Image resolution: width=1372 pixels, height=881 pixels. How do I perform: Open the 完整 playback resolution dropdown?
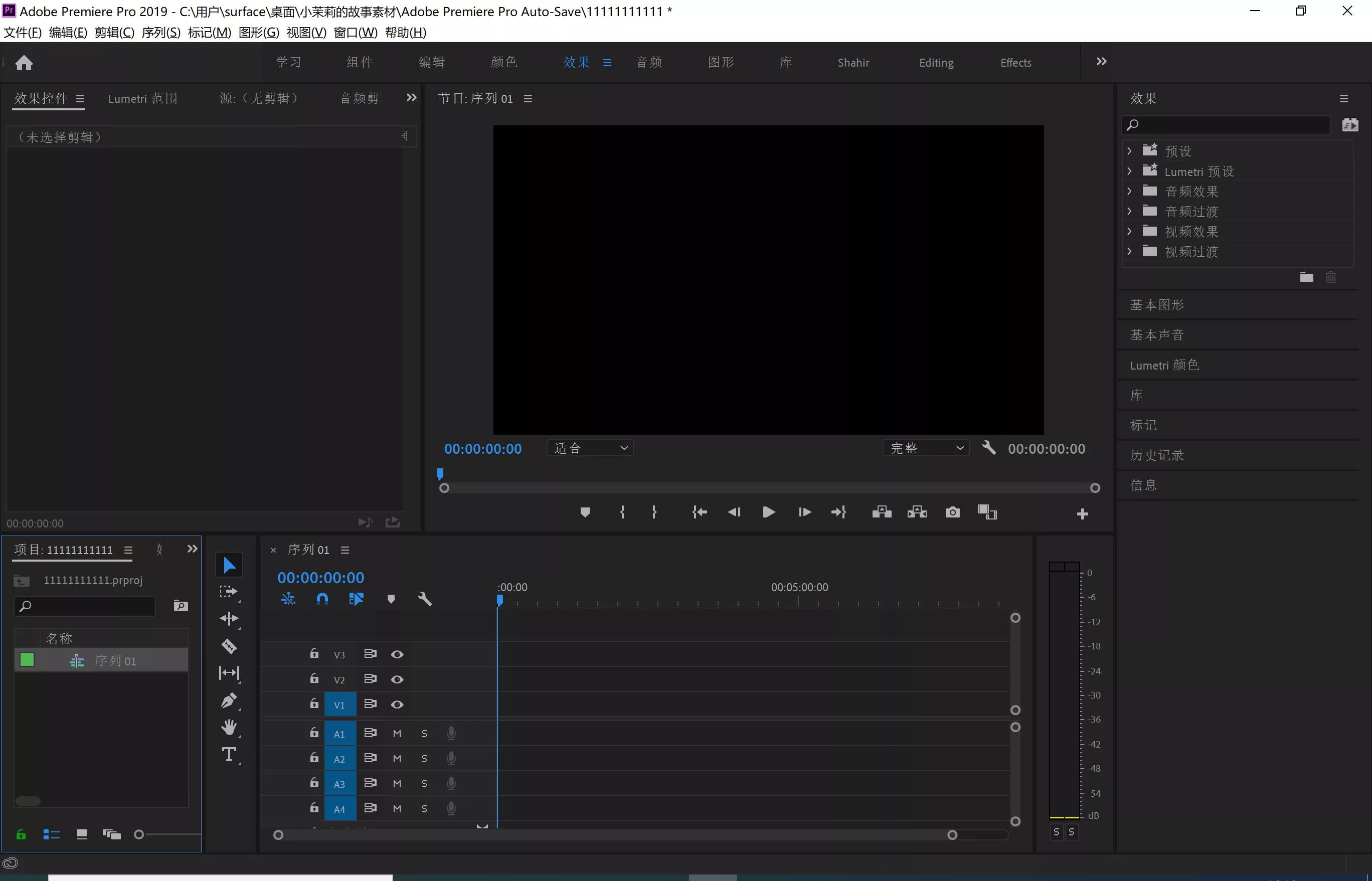926,448
